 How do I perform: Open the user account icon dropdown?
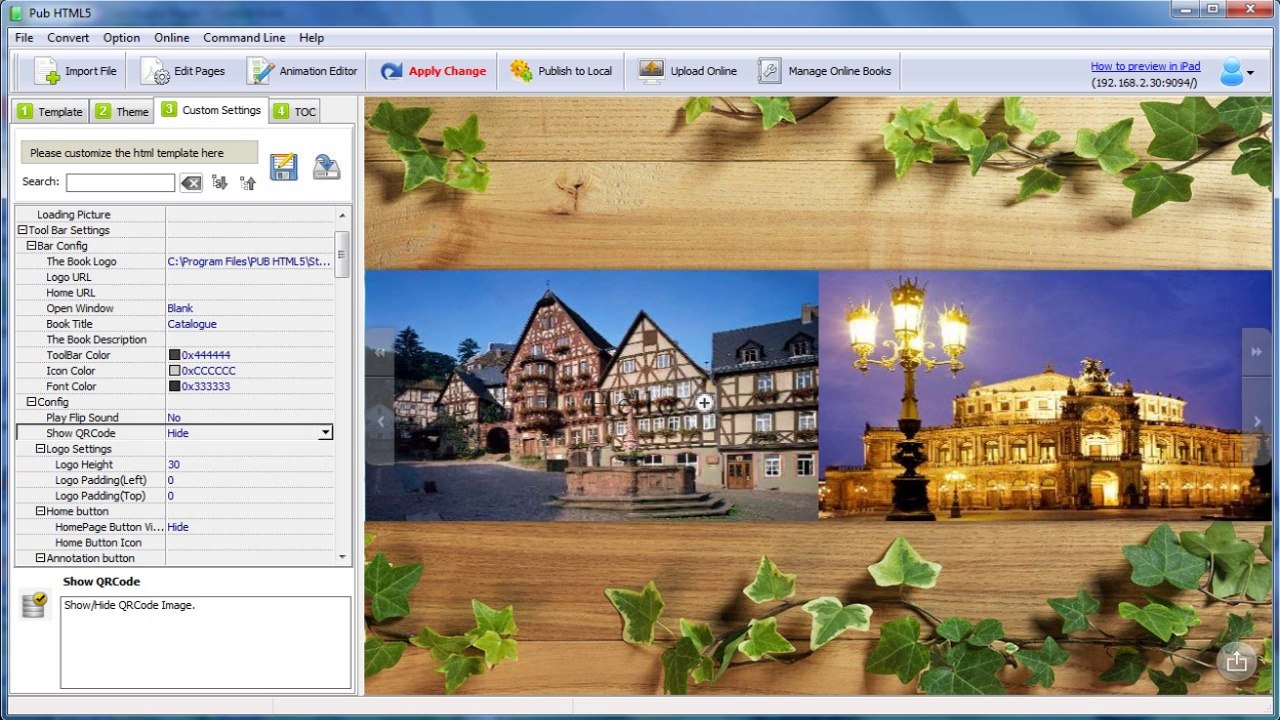(x=1237, y=72)
